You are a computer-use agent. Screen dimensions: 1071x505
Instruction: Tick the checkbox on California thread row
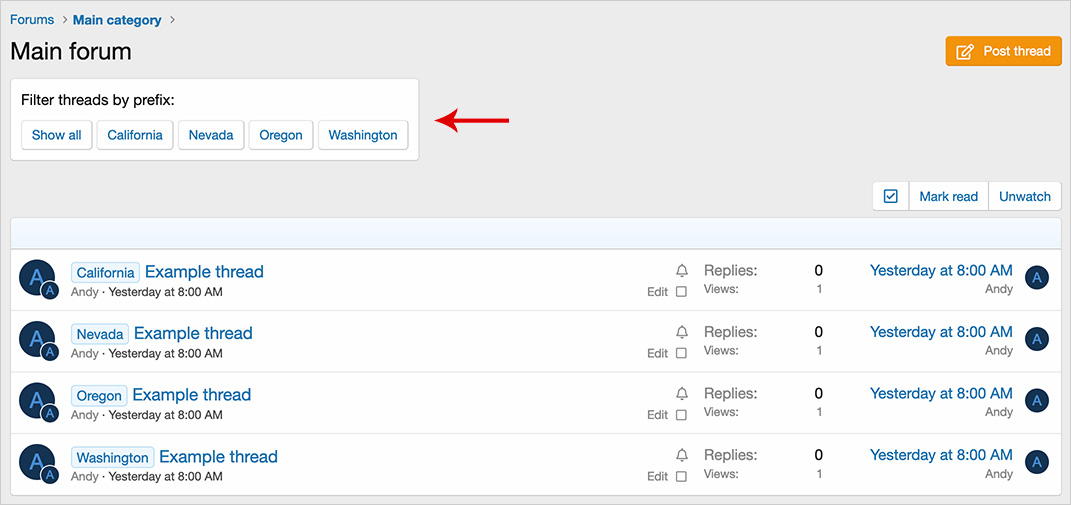(x=681, y=292)
